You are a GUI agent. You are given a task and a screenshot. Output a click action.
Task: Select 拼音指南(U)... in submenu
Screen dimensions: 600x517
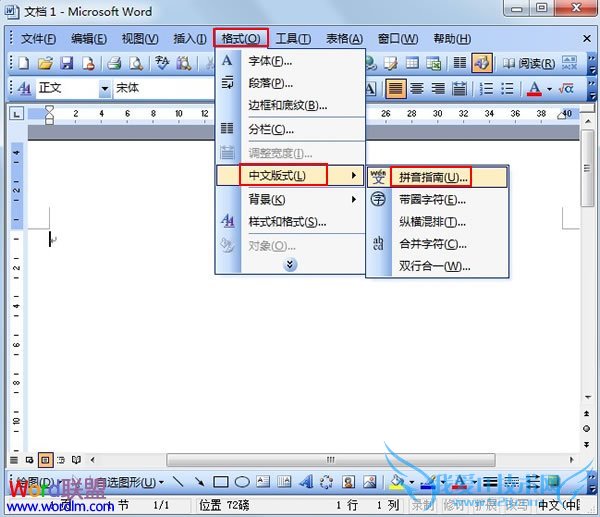(x=437, y=177)
